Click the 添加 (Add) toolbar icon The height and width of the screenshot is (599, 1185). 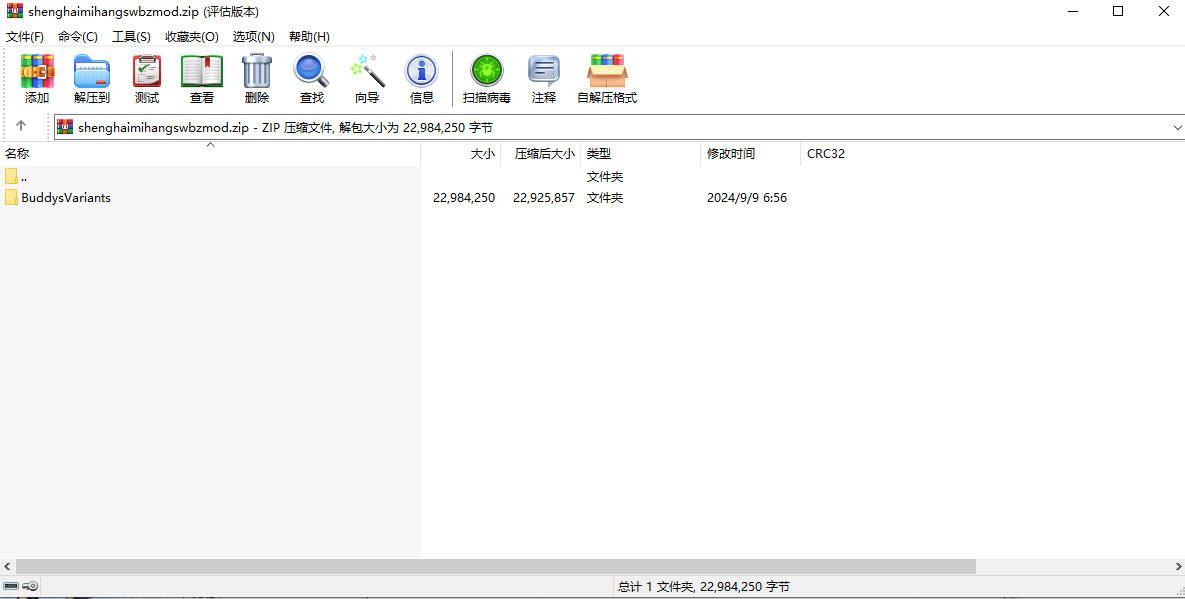(37, 78)
